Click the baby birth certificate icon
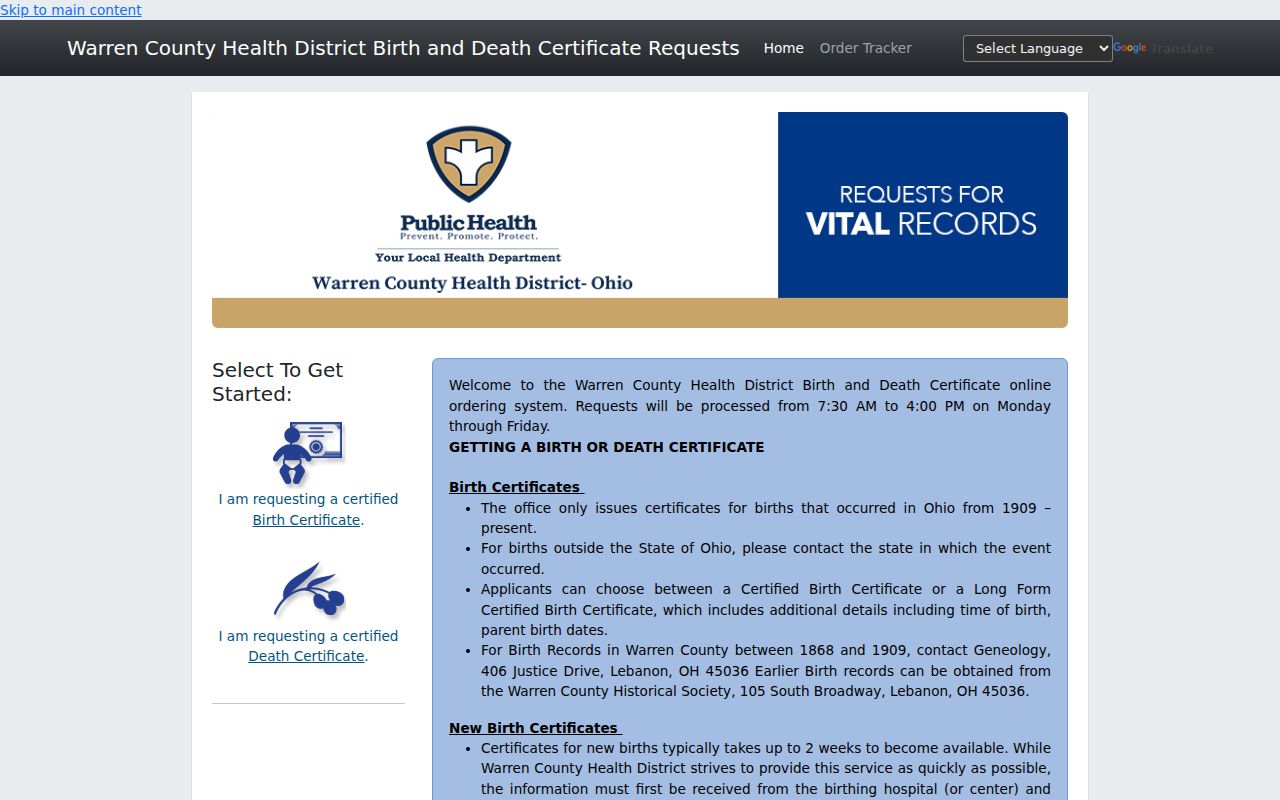The height and width of the screenshot is (800, 1280). (308, 453)
